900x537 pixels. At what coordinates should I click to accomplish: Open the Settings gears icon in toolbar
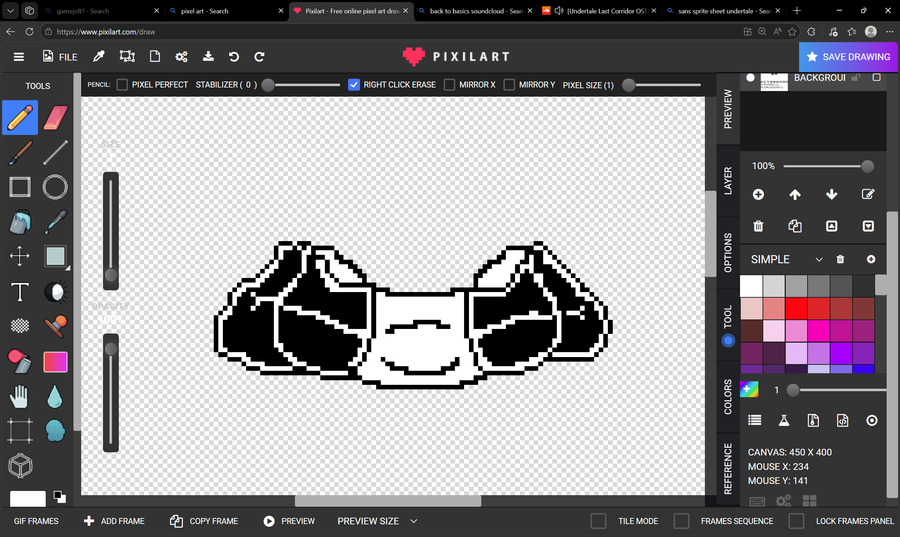point(181,56)
